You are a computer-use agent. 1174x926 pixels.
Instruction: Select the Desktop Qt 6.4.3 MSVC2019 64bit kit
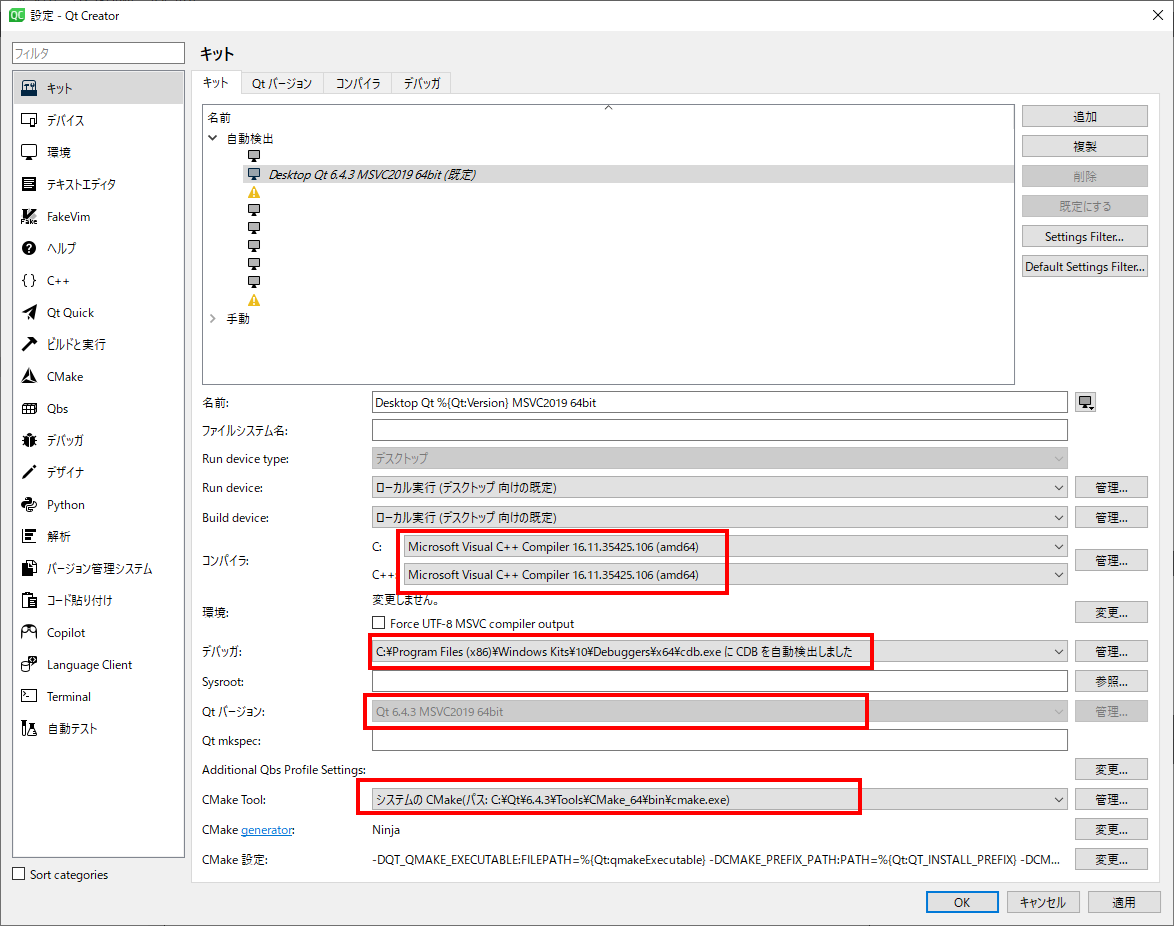[x=628, y=174]
